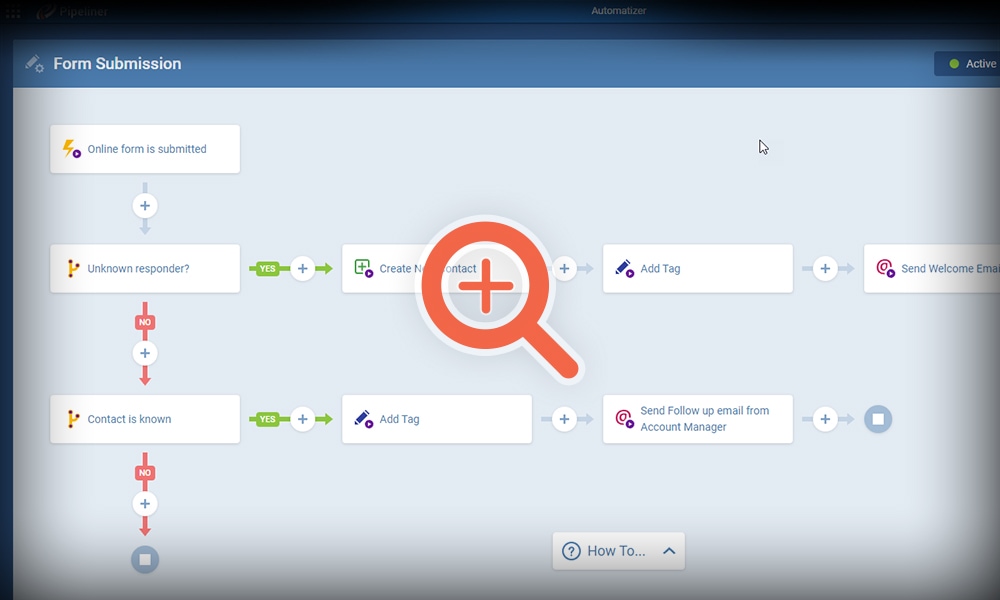Expand the plus below Online form is submitted
This screenshot has width=1000, height=600.
pos(145,205)
